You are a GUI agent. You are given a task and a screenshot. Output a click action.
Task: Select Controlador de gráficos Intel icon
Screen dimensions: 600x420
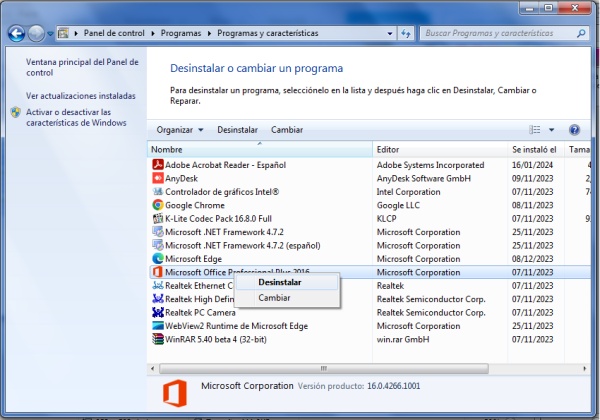pos(158,192)
